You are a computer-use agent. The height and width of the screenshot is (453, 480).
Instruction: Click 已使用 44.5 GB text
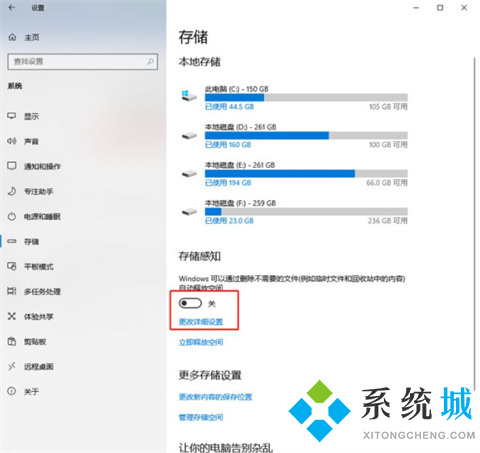point(229,107)
